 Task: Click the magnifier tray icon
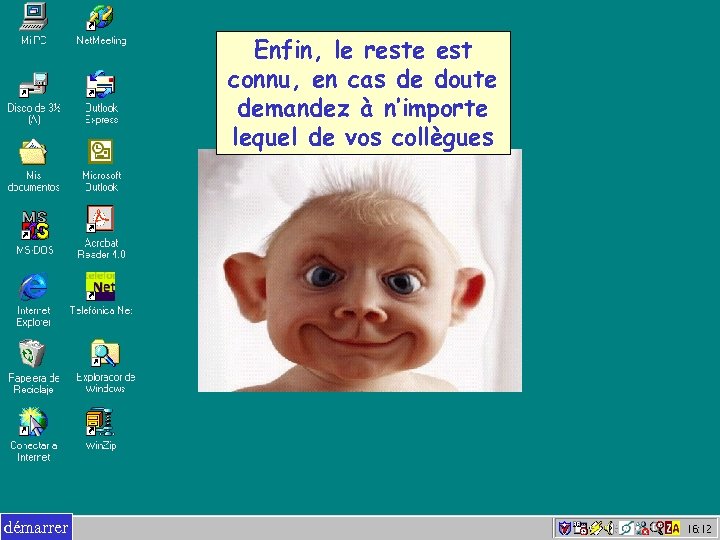point(657,528)
